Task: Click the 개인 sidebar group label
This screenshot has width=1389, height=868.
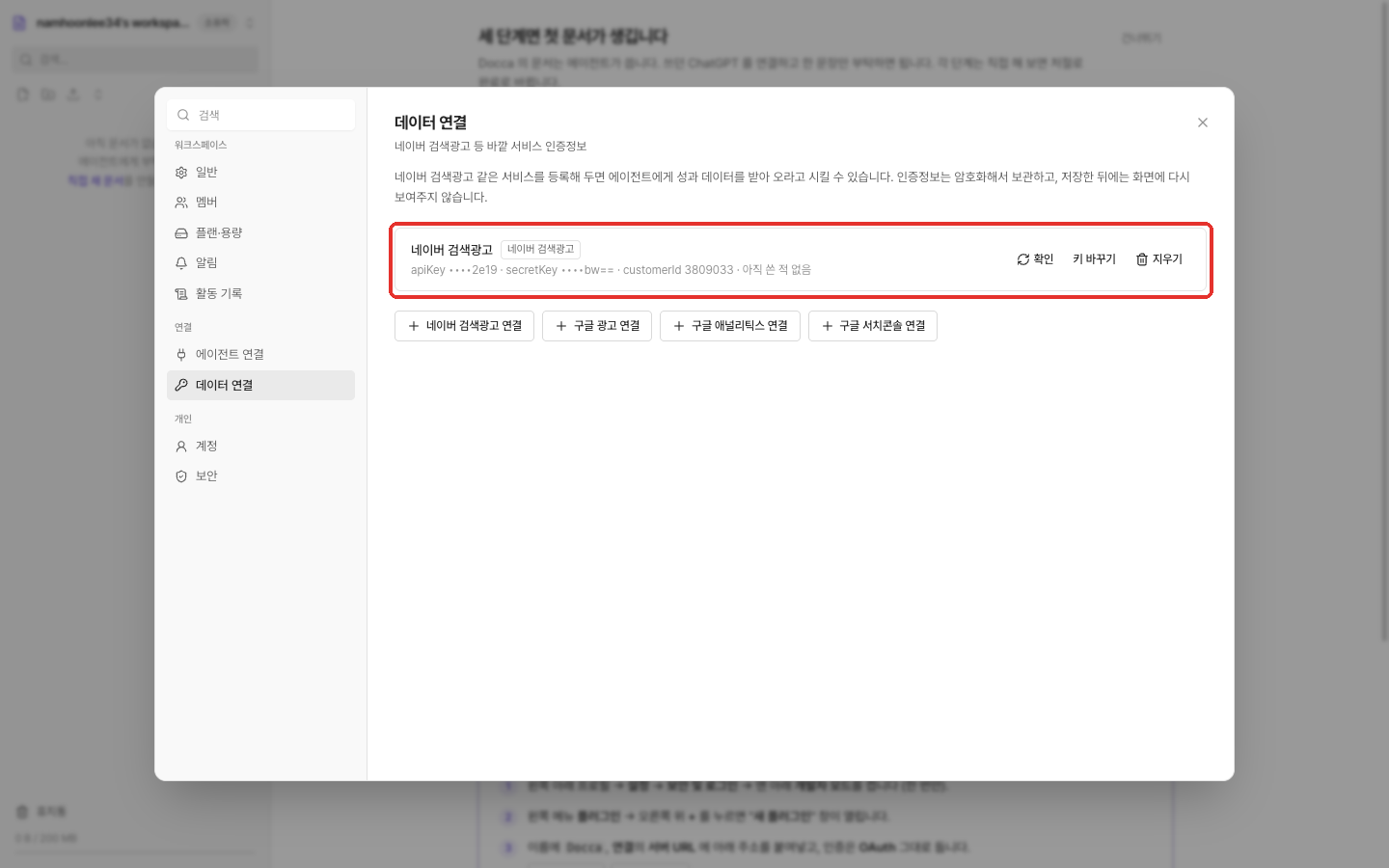Action: point(183,419)
